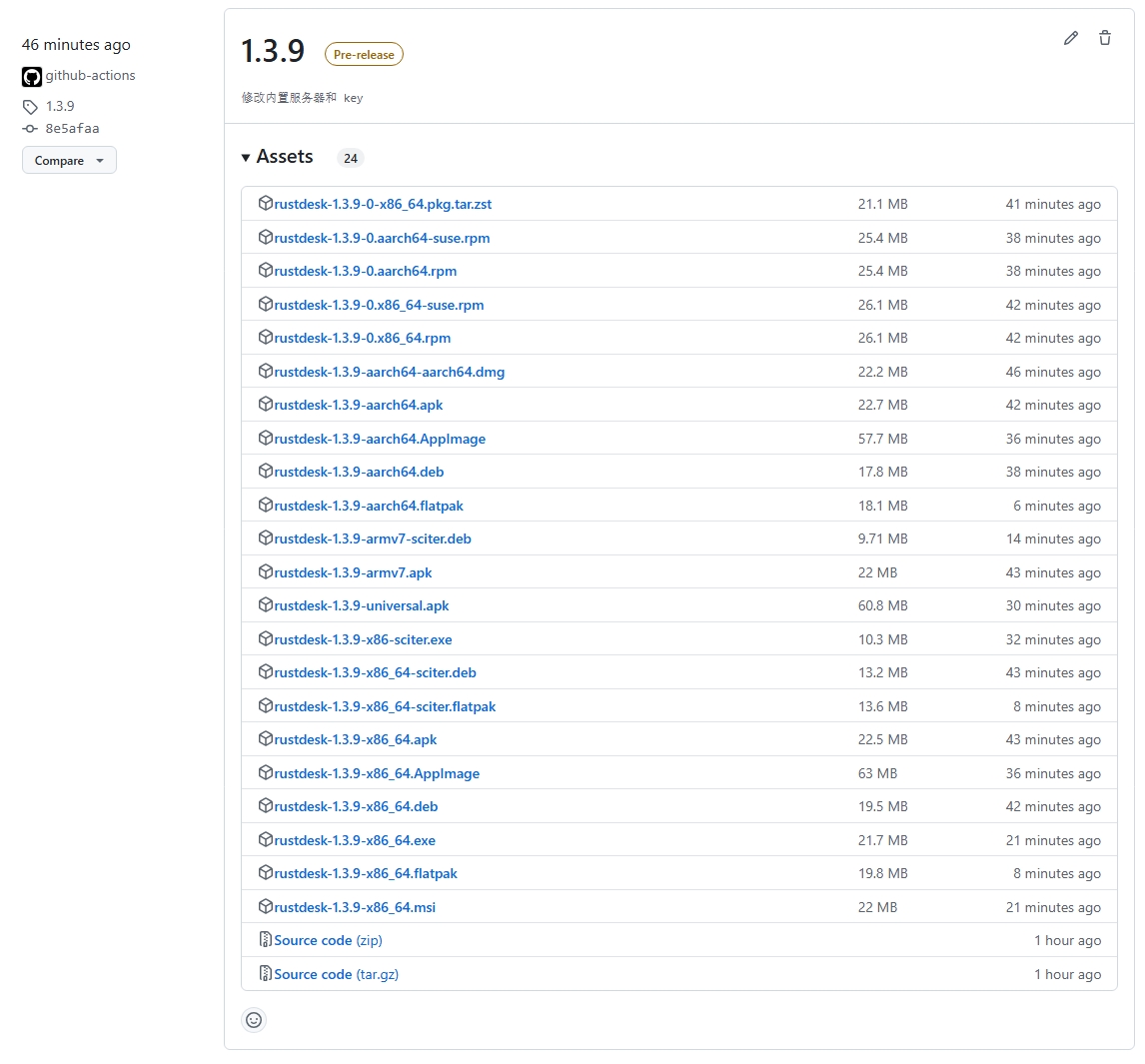The image size is (1145, 1064).
Task: Download rustdesk-1.3.9-universal.apk
Action: pyautogui.click(x=362, y=606)
